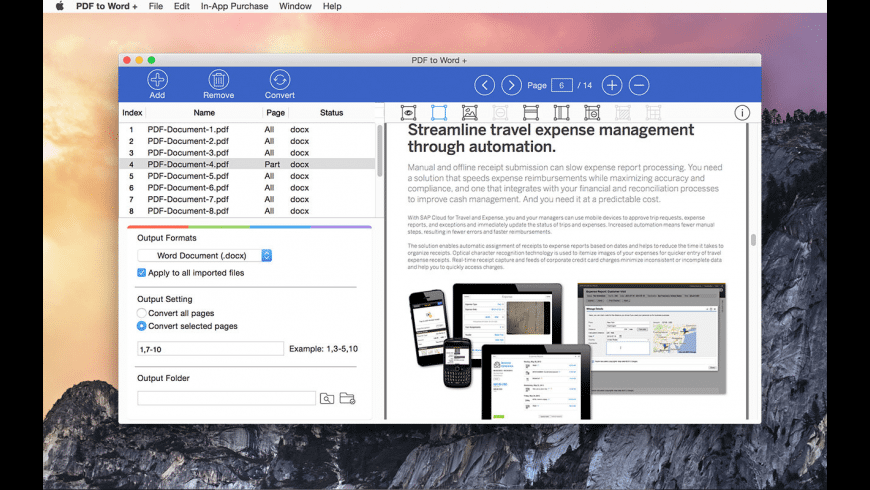Open the Word Document (.docx) format dropdown
This screenshot has height=490, width=870.
coord(205,256)
